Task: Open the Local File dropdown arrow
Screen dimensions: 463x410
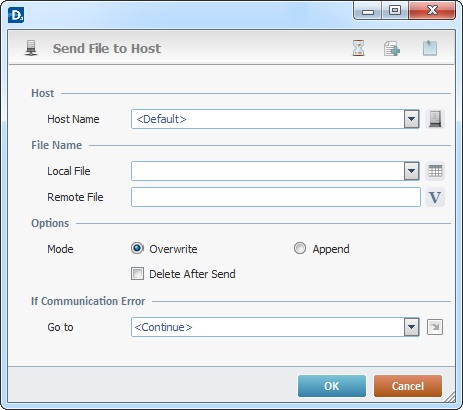Action: [412, 171]
